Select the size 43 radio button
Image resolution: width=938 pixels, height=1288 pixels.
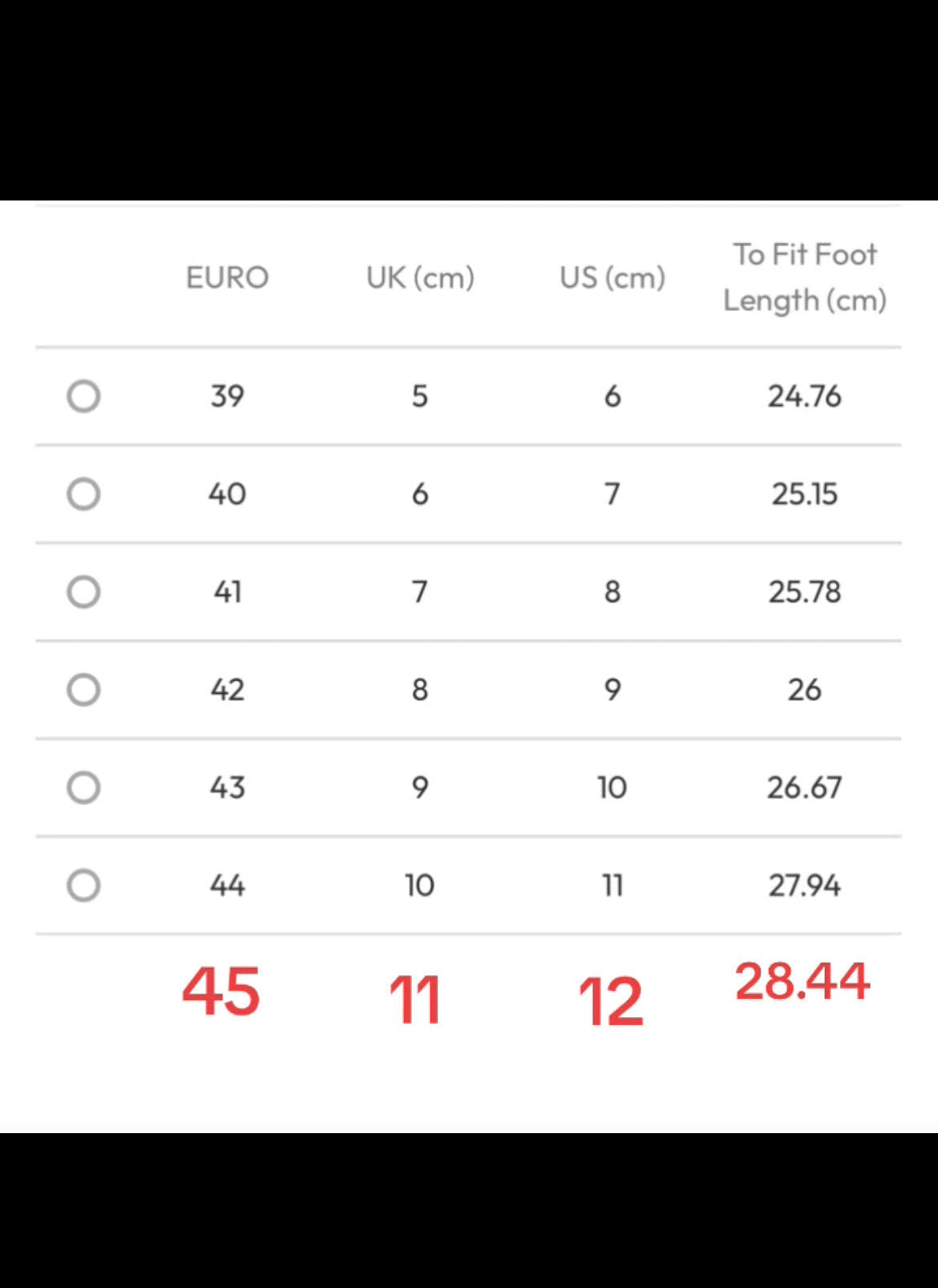(83, 788)
